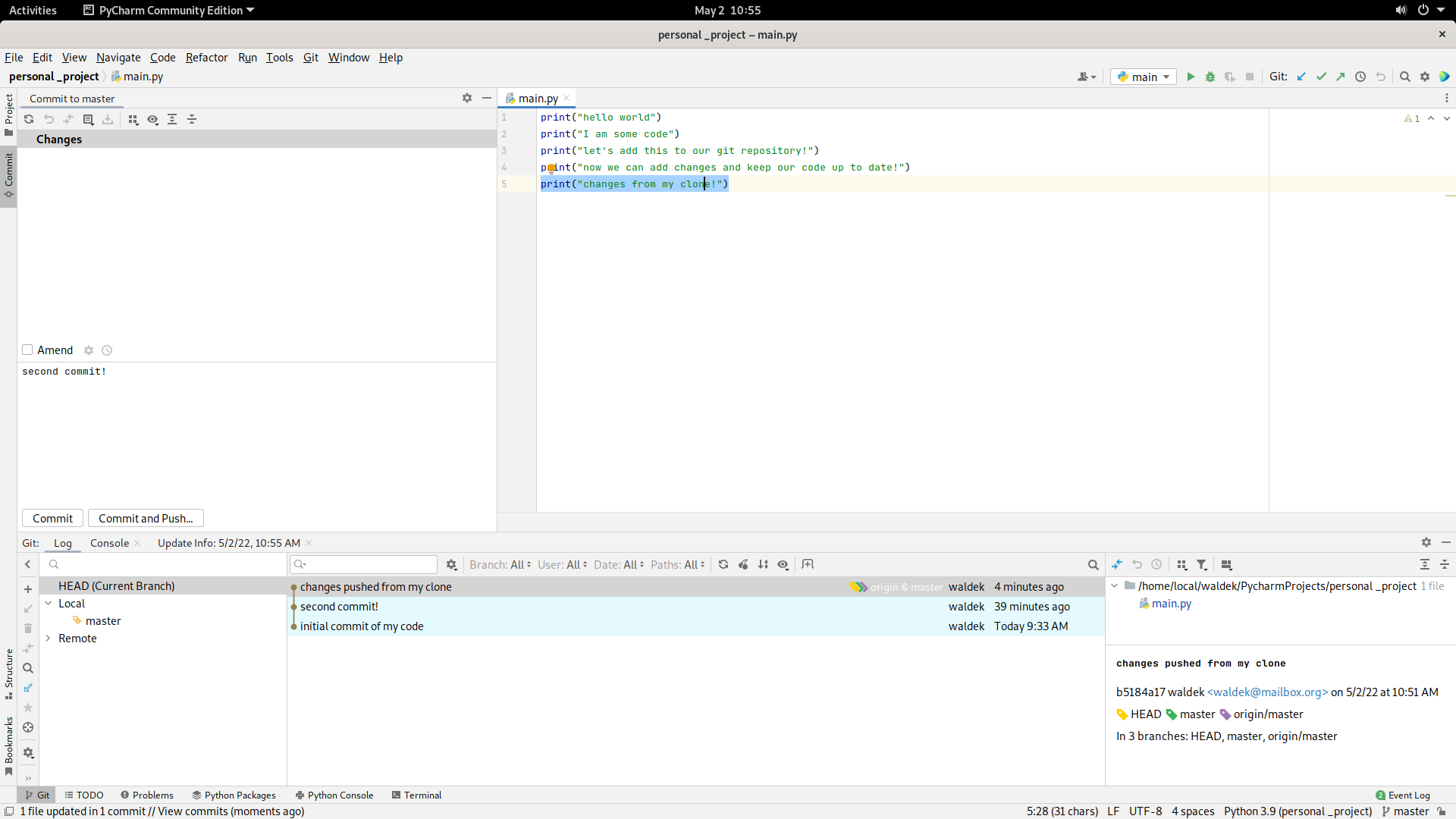This screenshot has width=1456, height=819.
Task: Open Search Everywhere magnifier
Action: point(1405,77)
